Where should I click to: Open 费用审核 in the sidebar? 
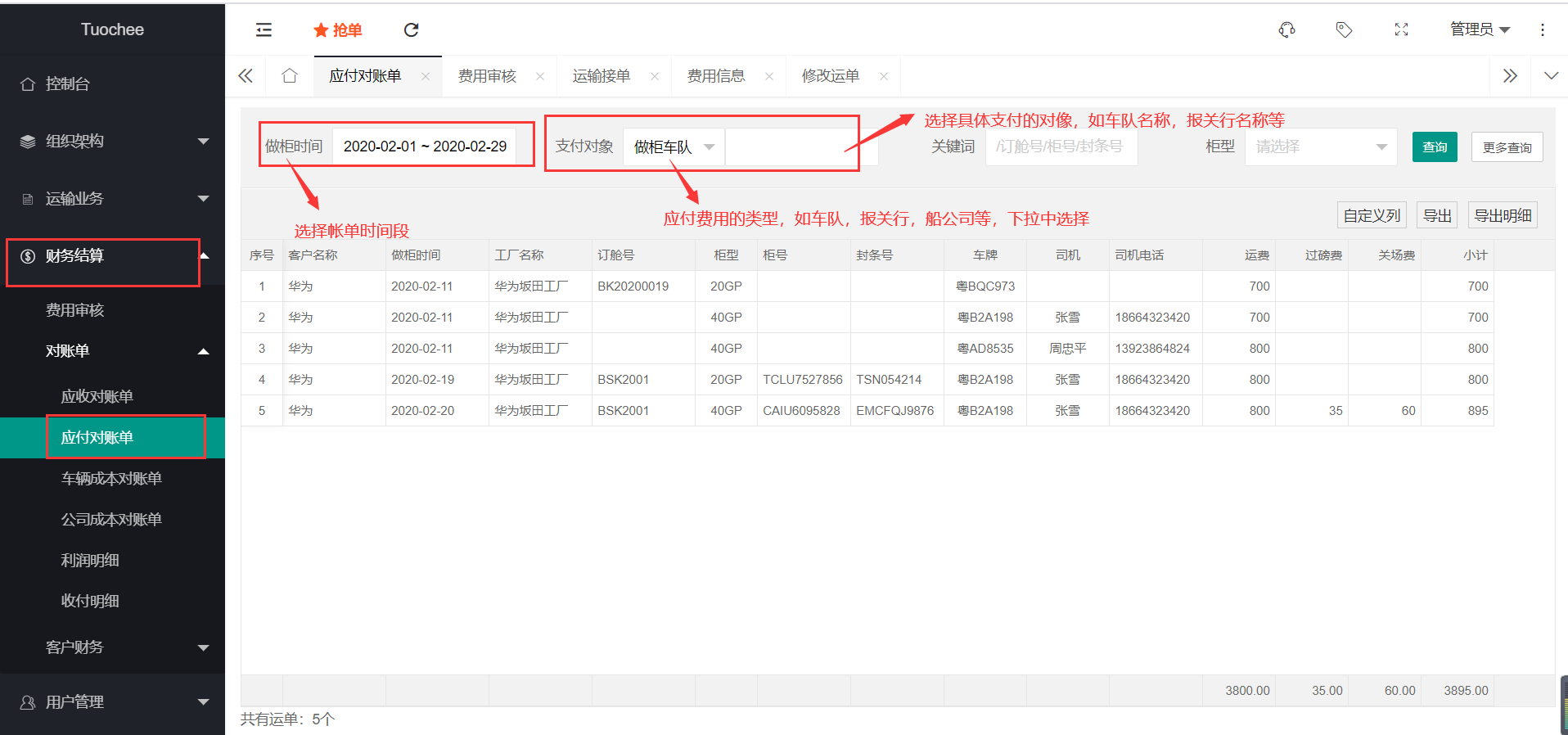coord(112,310)
